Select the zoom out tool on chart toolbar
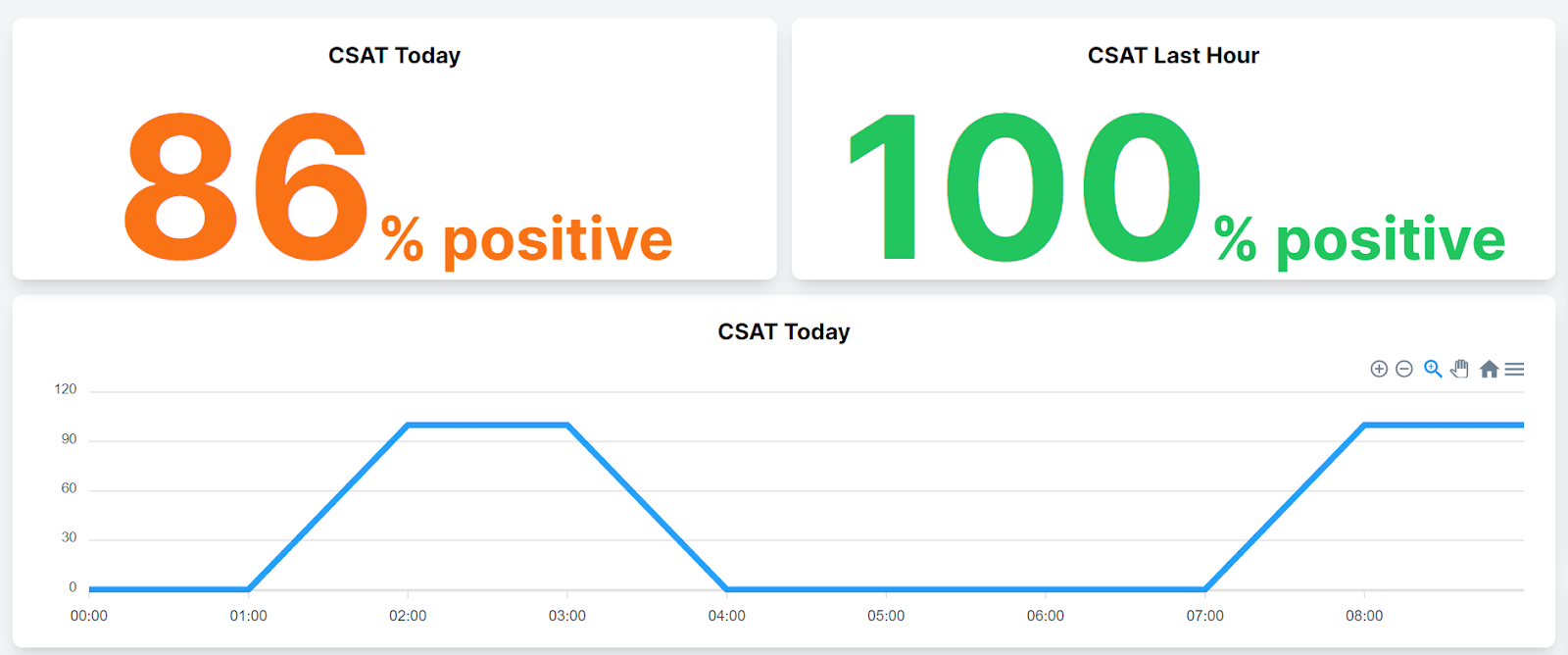Viewport: 1568px width, 655px height. [x=1403, y=369]
